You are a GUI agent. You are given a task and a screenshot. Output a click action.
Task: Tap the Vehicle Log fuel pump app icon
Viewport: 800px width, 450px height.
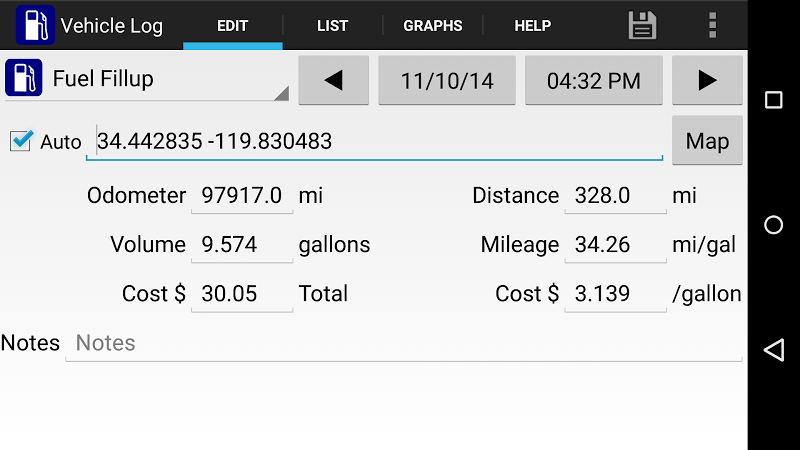(35, 25)
